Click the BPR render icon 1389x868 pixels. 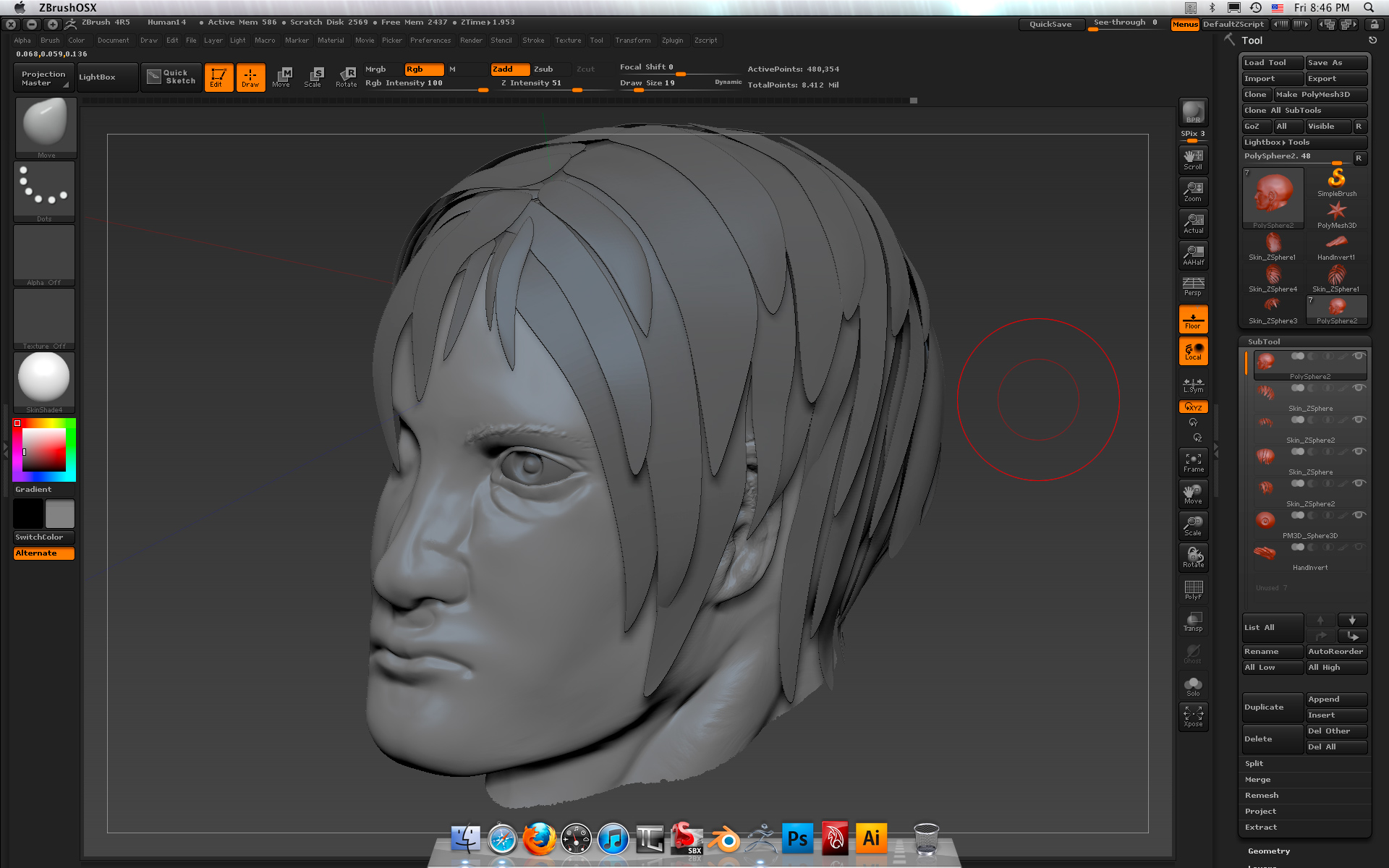pos(1193,112)
